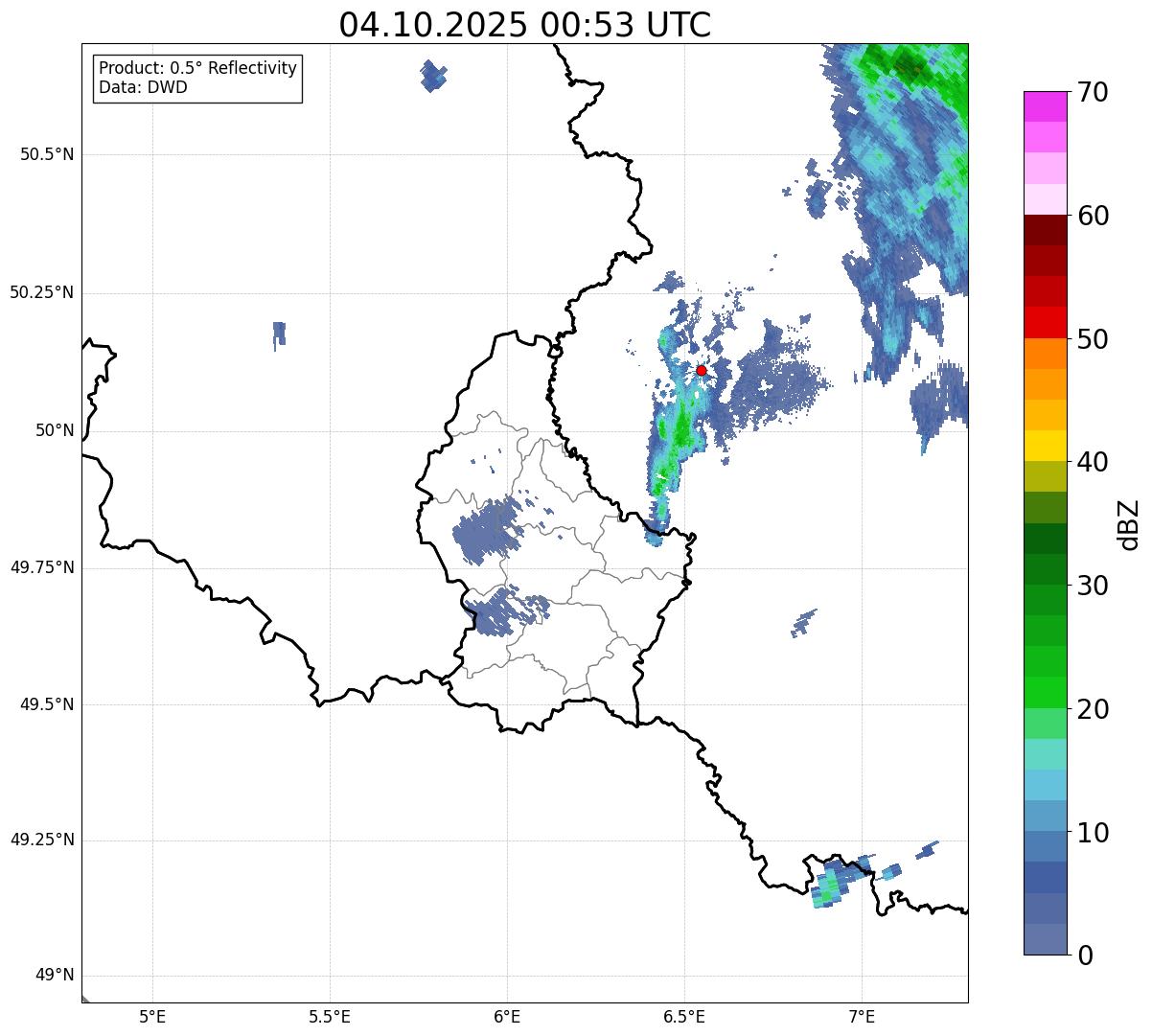Click the '49.25°N' latitude label
Screen dimensions: 1152x1036
point(42,840)
